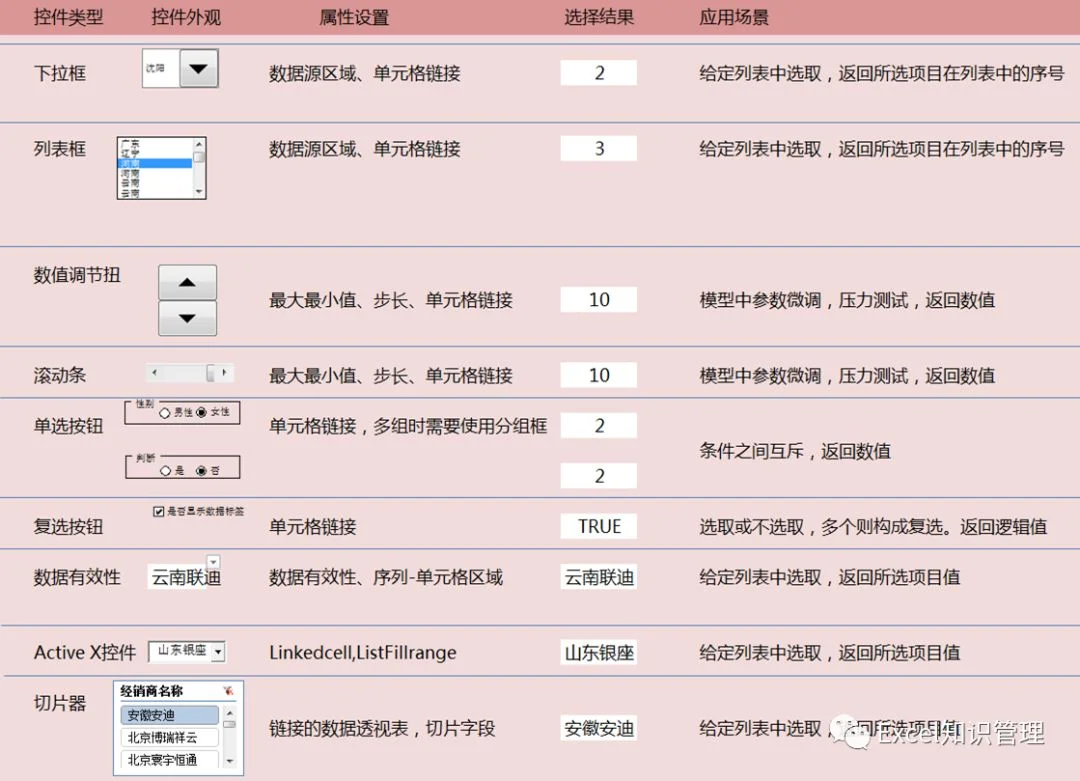Image resolution: width=1080 pixels, height=781 pixels.
Task: Click the 切片器 row label
Action: 60,702
